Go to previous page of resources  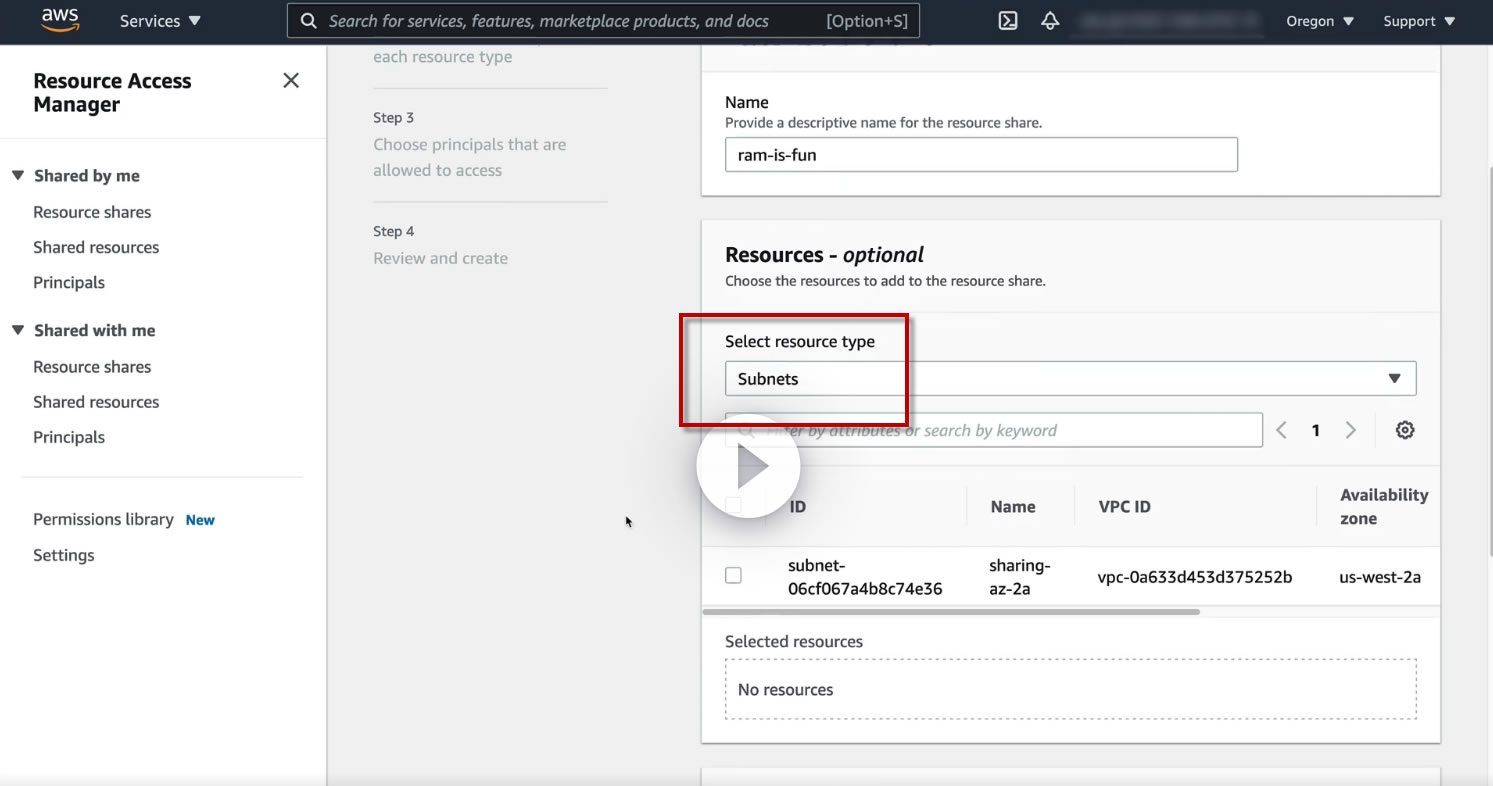pos(1282,430)
